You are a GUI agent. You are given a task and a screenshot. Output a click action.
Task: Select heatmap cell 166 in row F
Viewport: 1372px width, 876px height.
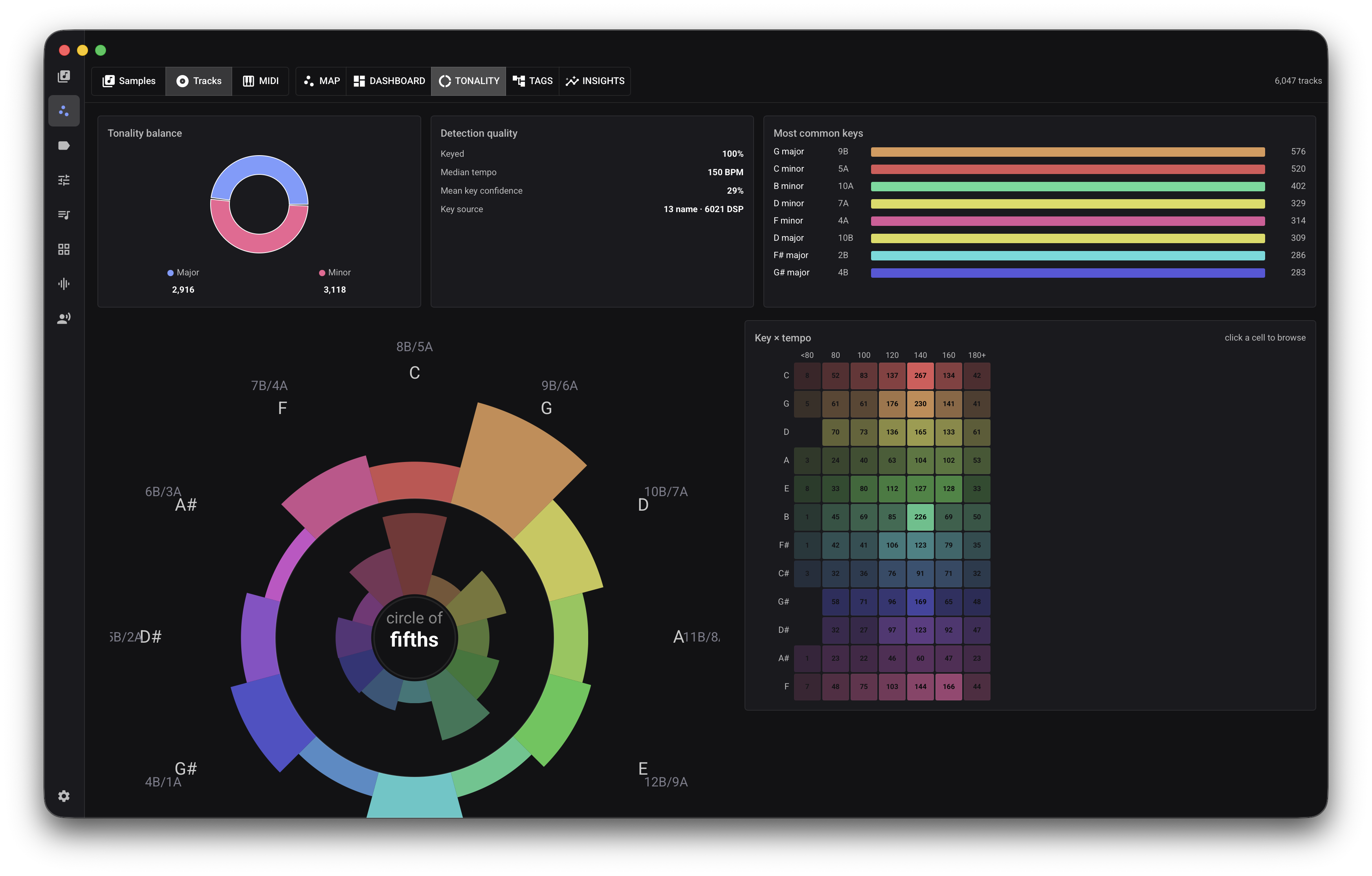pyautogui.click(x=948, y=686)
